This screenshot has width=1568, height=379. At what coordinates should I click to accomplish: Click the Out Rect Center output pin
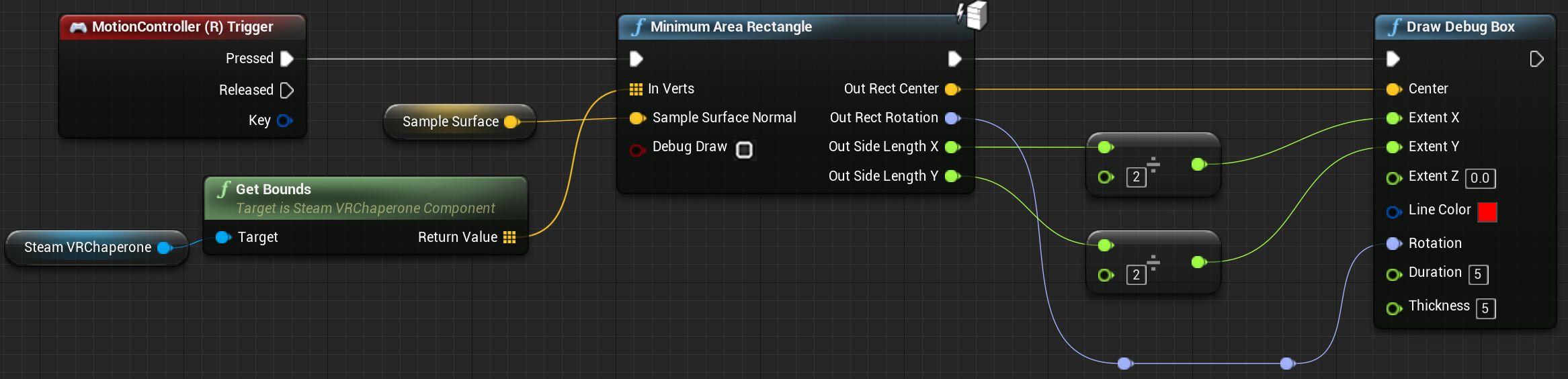pos(952,89)
